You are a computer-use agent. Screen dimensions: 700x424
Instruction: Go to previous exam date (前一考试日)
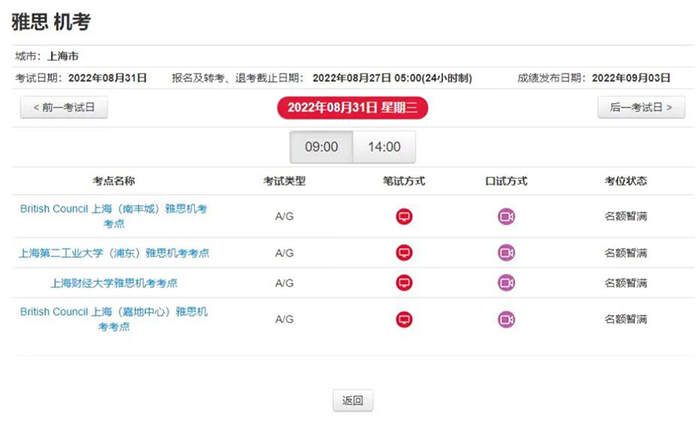64,108
